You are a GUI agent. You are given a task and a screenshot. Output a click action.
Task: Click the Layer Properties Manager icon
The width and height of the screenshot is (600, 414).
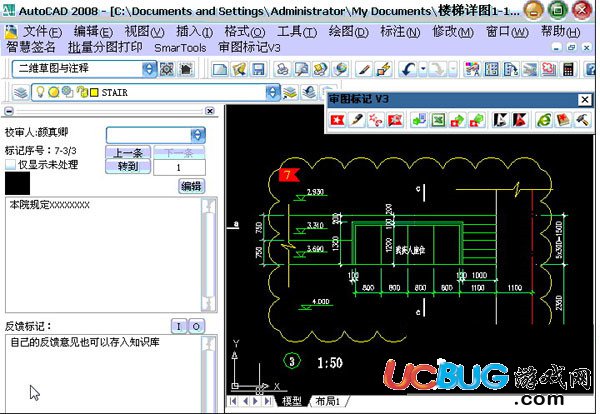click(21, 93)
